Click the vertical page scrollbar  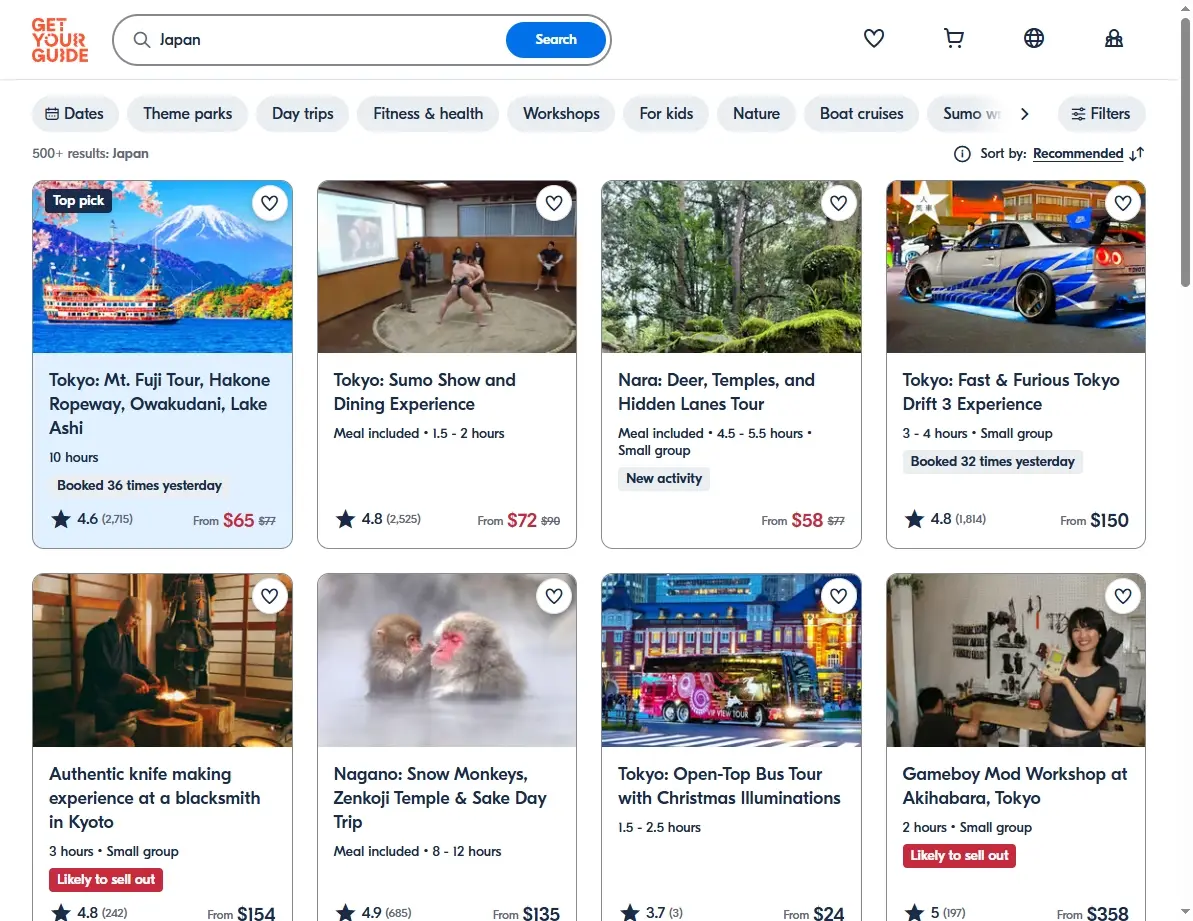(x=1185, y=152)
